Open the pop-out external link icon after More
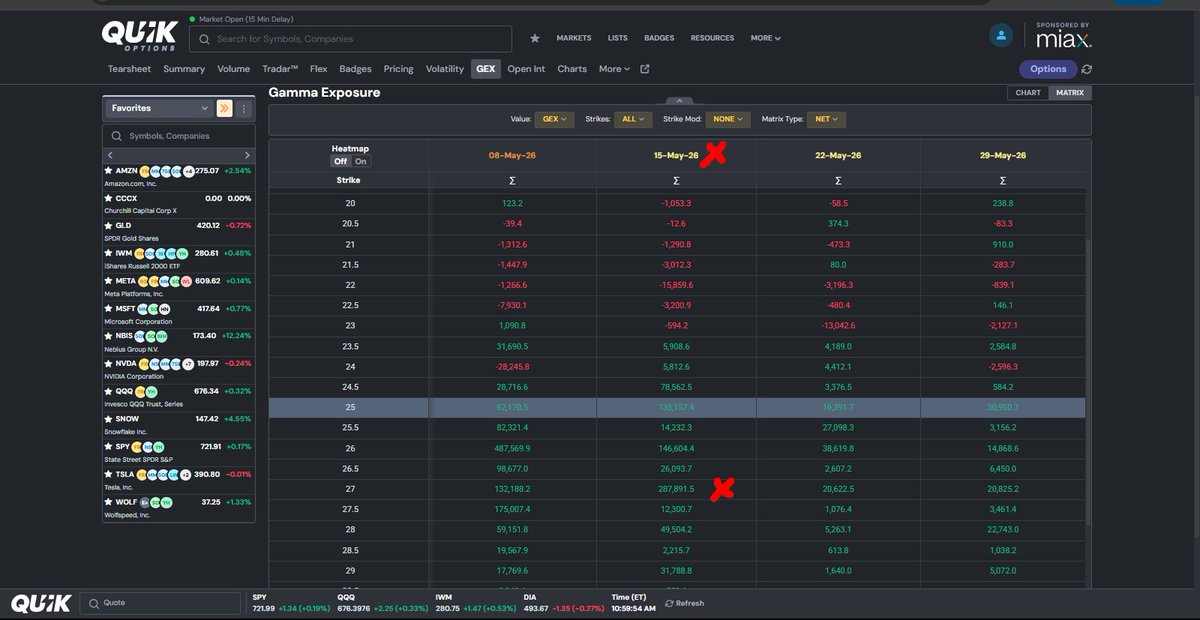Image resolution: width=1200 pixels, height=620 pixels. 645,69
